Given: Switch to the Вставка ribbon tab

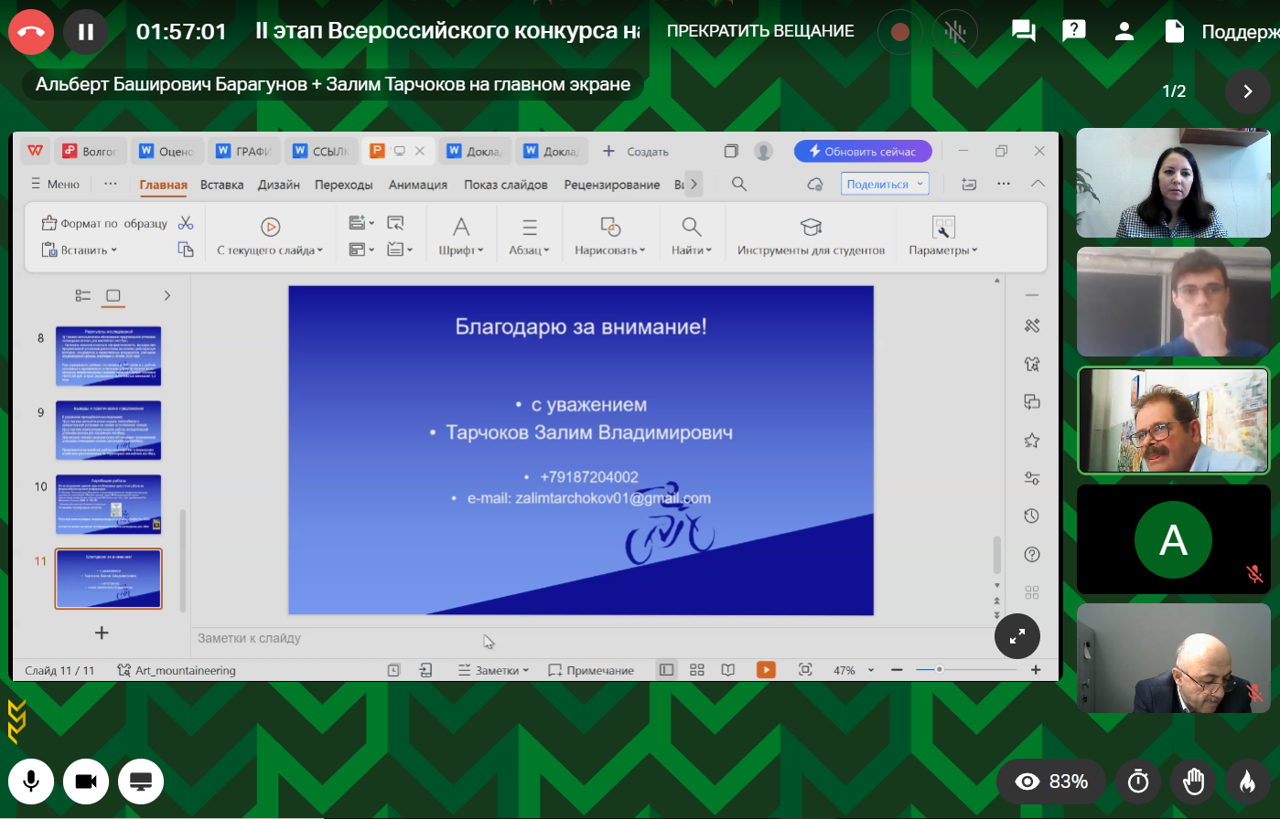Looking at the screenshot, I should [x=222, y=185].
